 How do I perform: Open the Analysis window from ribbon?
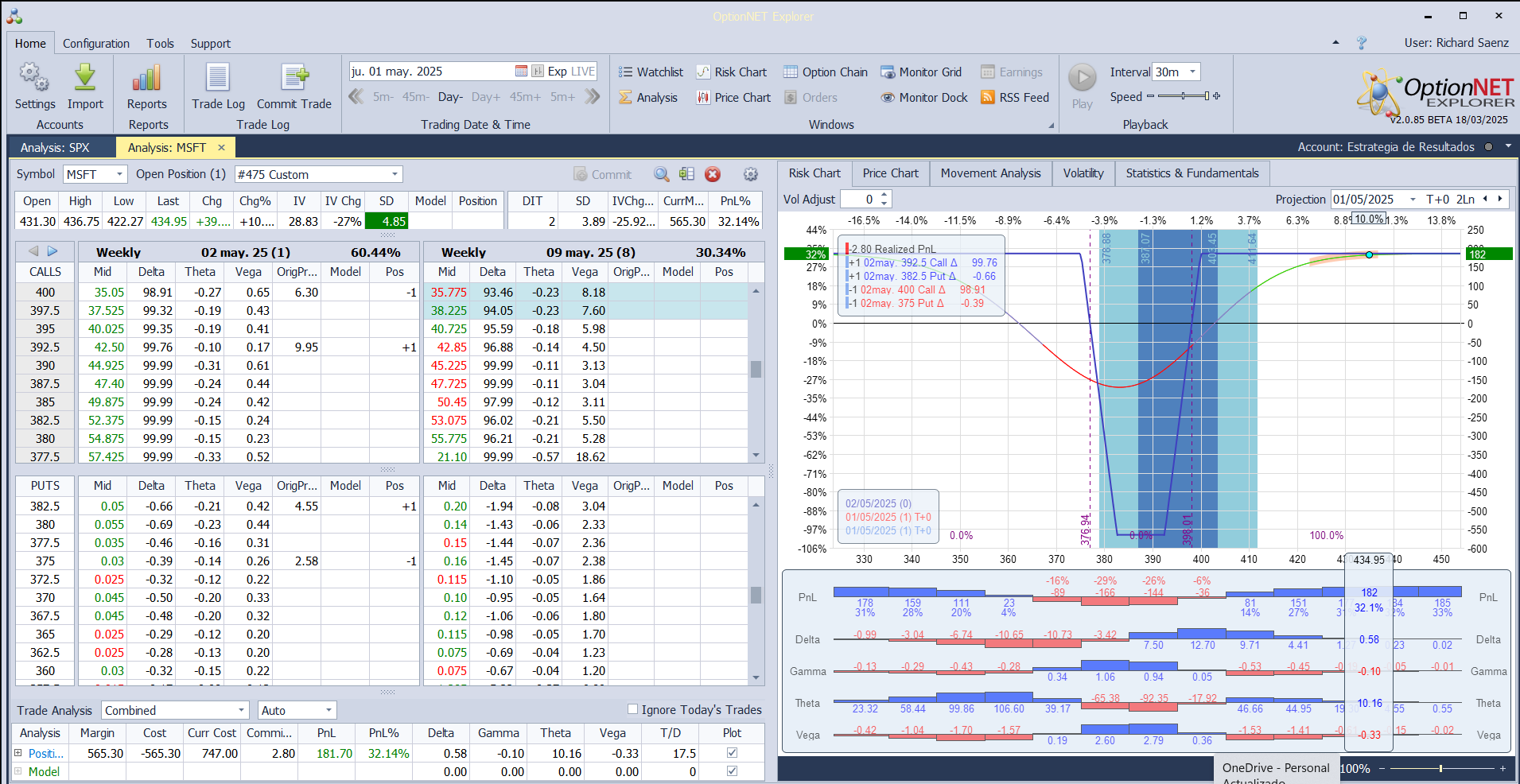[648, 98]
